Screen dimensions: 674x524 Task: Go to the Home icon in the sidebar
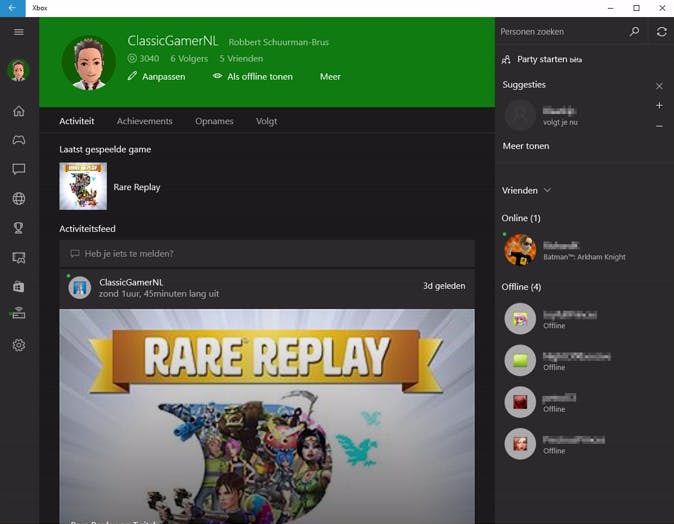[18, 111]
